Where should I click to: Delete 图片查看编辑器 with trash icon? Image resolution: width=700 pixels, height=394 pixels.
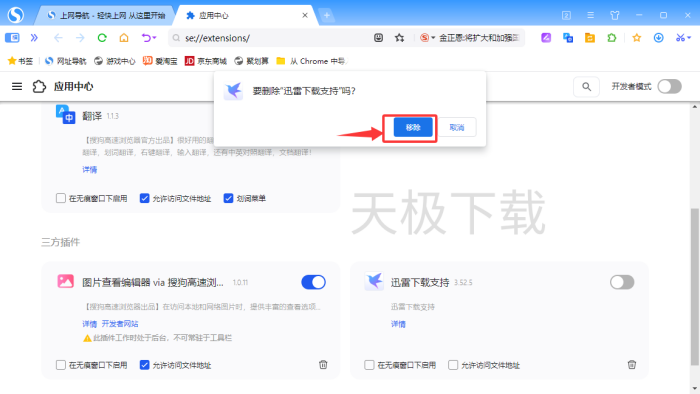pos(323,365)
